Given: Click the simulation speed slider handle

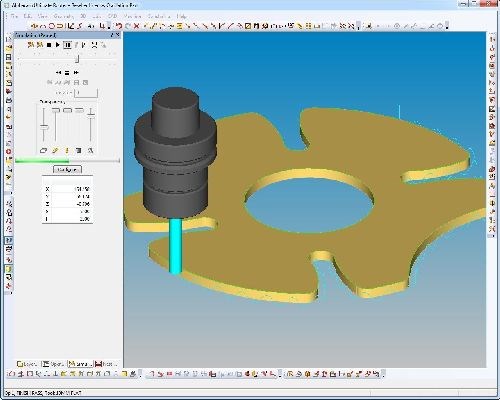Looking at the screenshot, I should pos(77,59).
